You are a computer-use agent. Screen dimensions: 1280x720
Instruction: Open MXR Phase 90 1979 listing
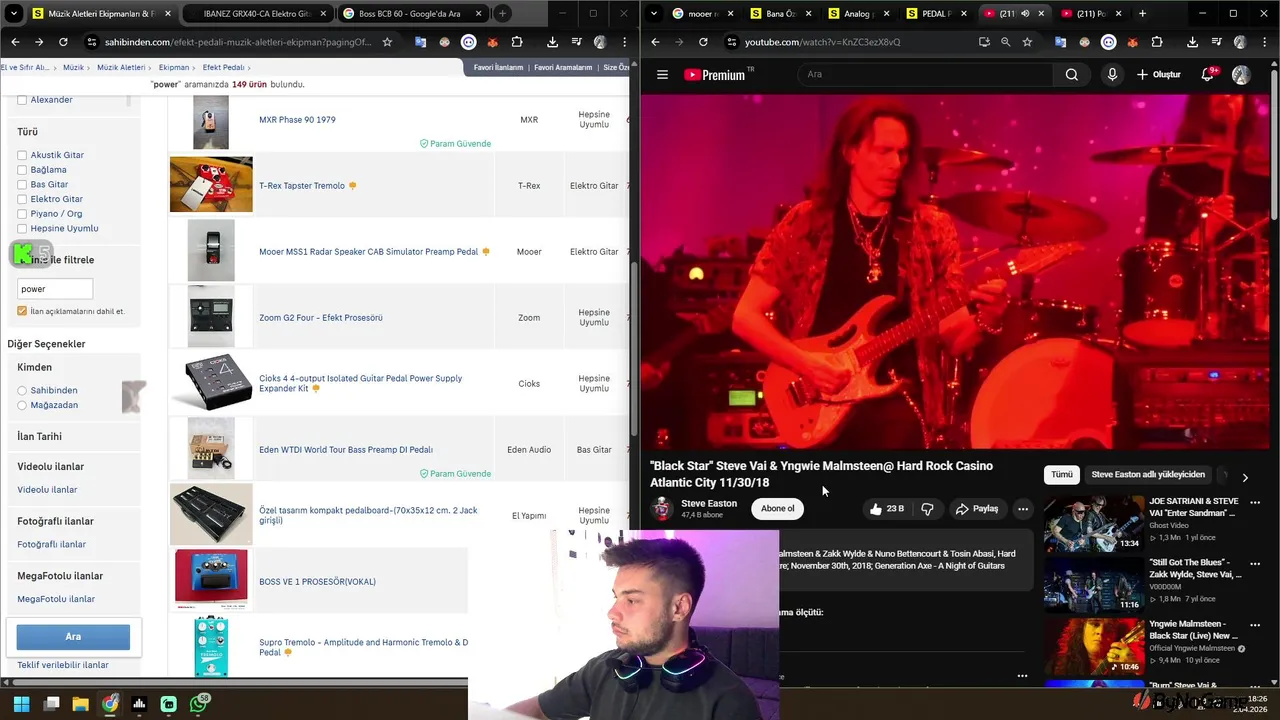pos(297,120)
